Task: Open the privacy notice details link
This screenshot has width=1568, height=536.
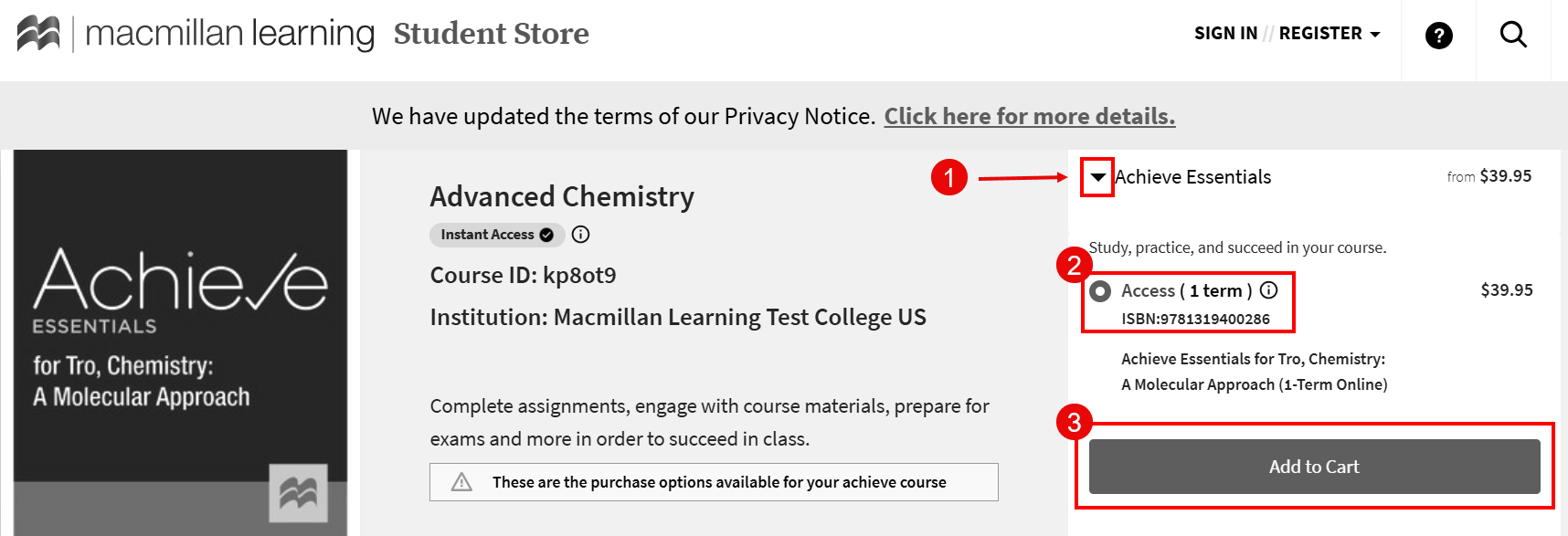Action: (1029, 116)
